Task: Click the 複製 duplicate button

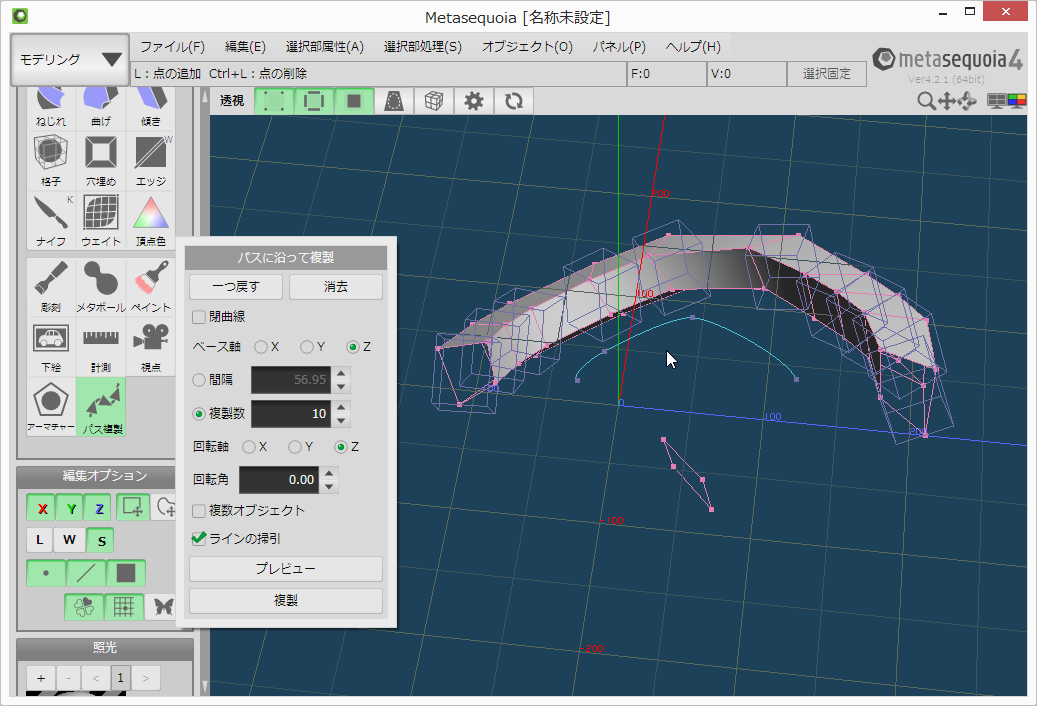Action: (x=286, y=600)
